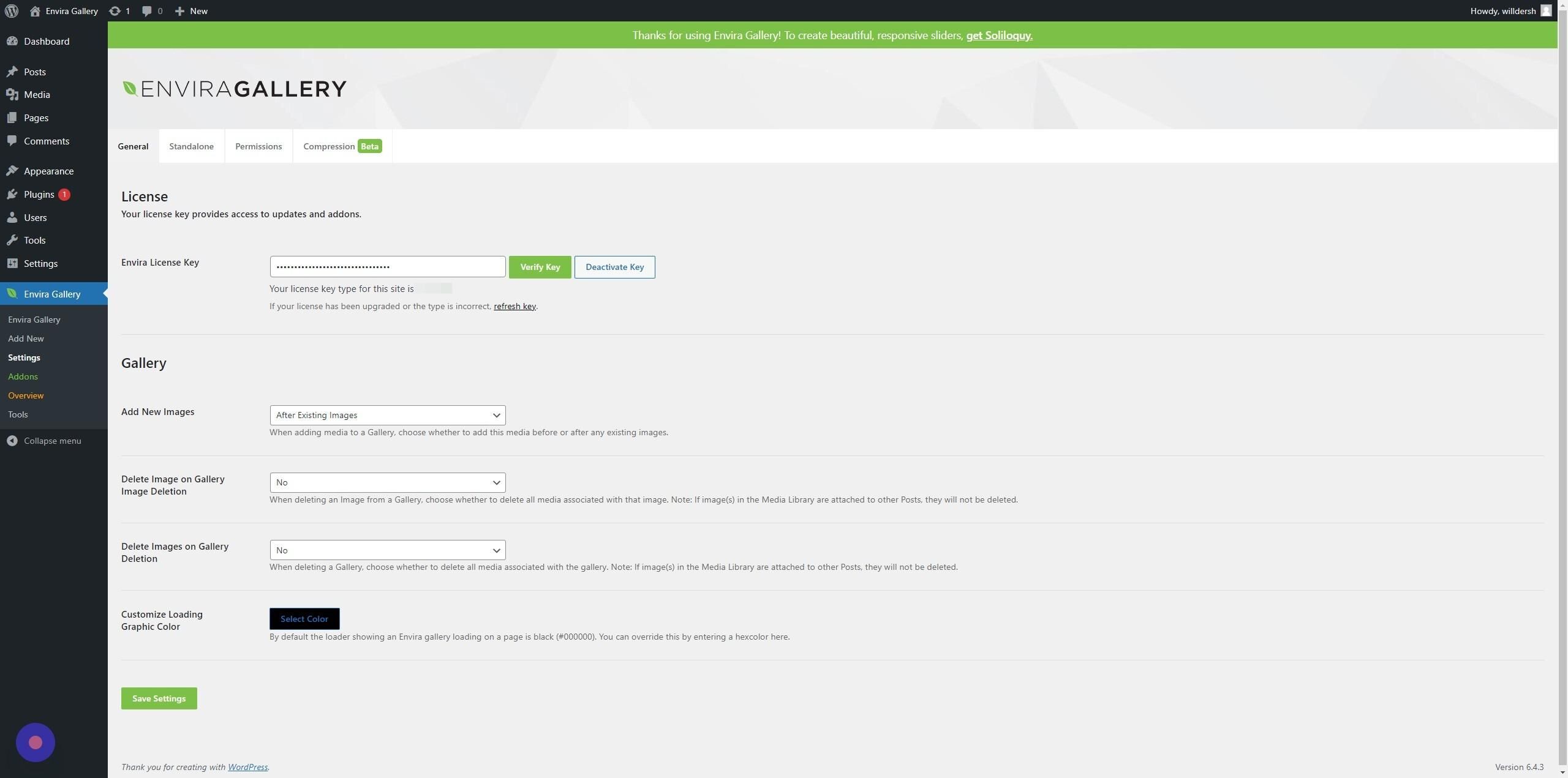The height and width of the screenshot is (778, 1568).
Task: Open Tools submenu under Envira Gallery
Action: (x=18, y=414)
